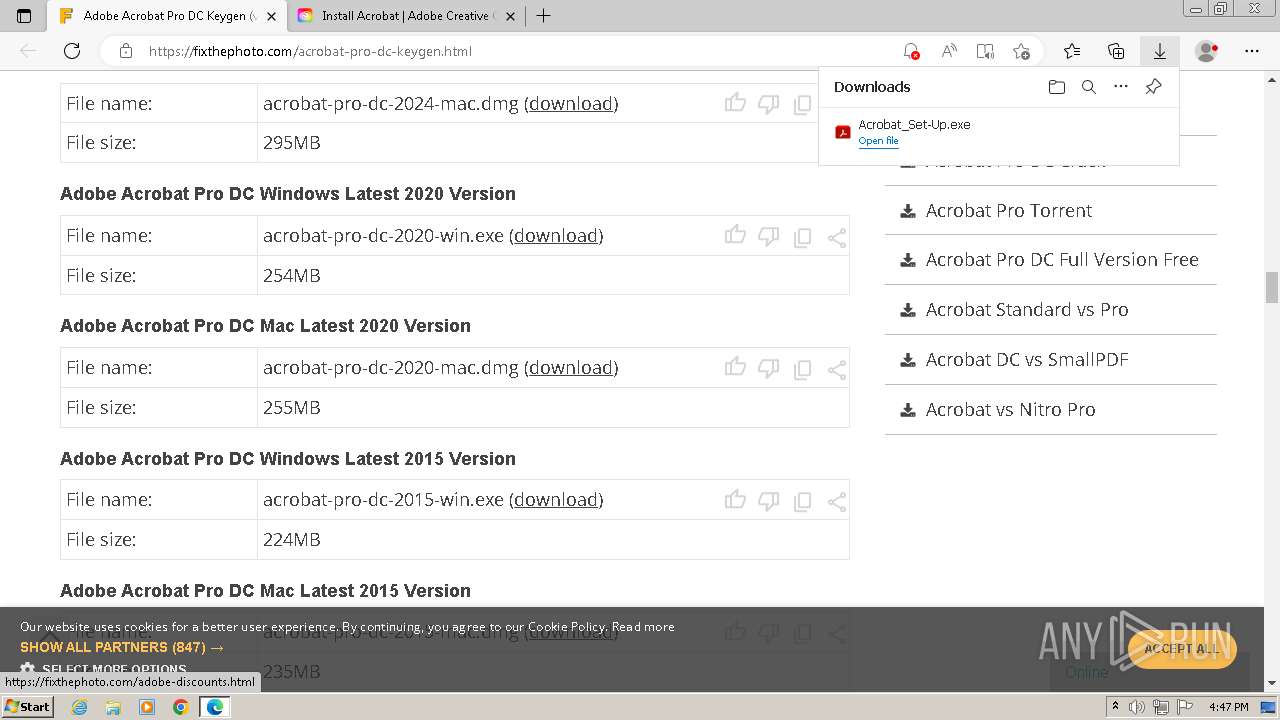Copy icon for acrobat-pro-dc-2020-mac.dmg row
The width and height of the screenshot is (1280, 720).
point(802,369)
